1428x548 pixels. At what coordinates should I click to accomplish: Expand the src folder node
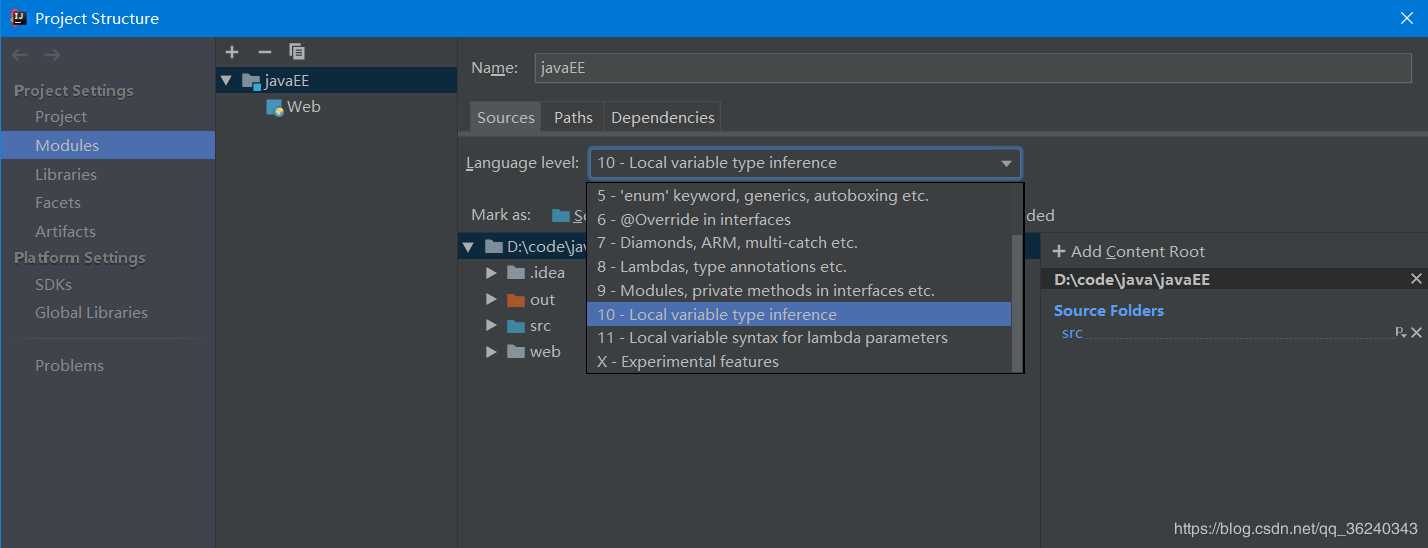click(491, 325)
